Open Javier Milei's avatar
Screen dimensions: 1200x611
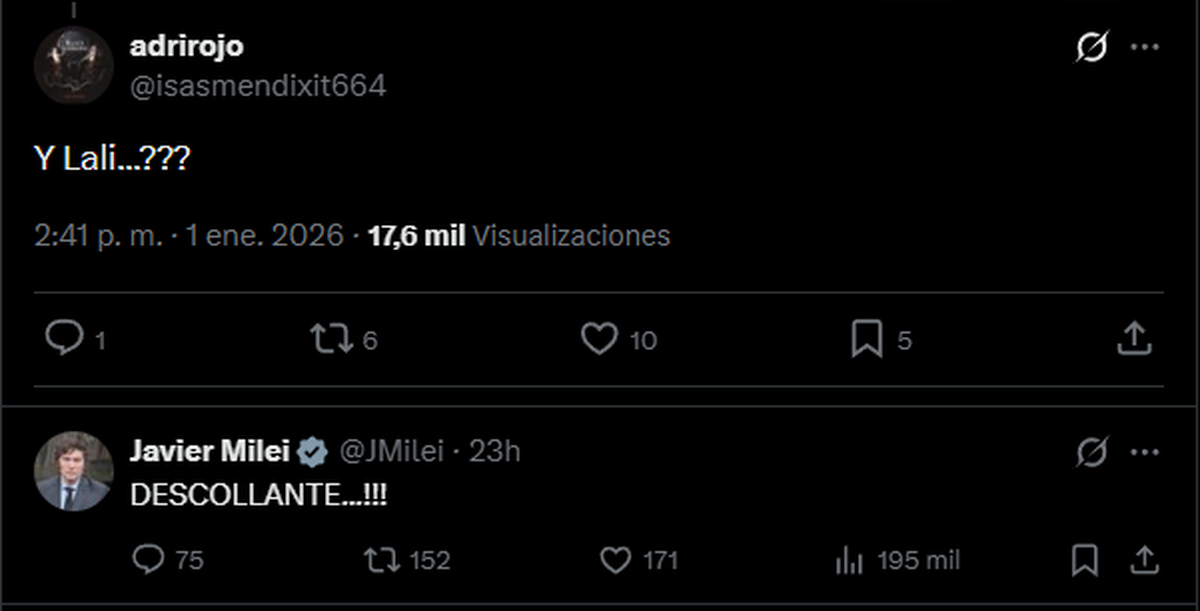(73, 472)
